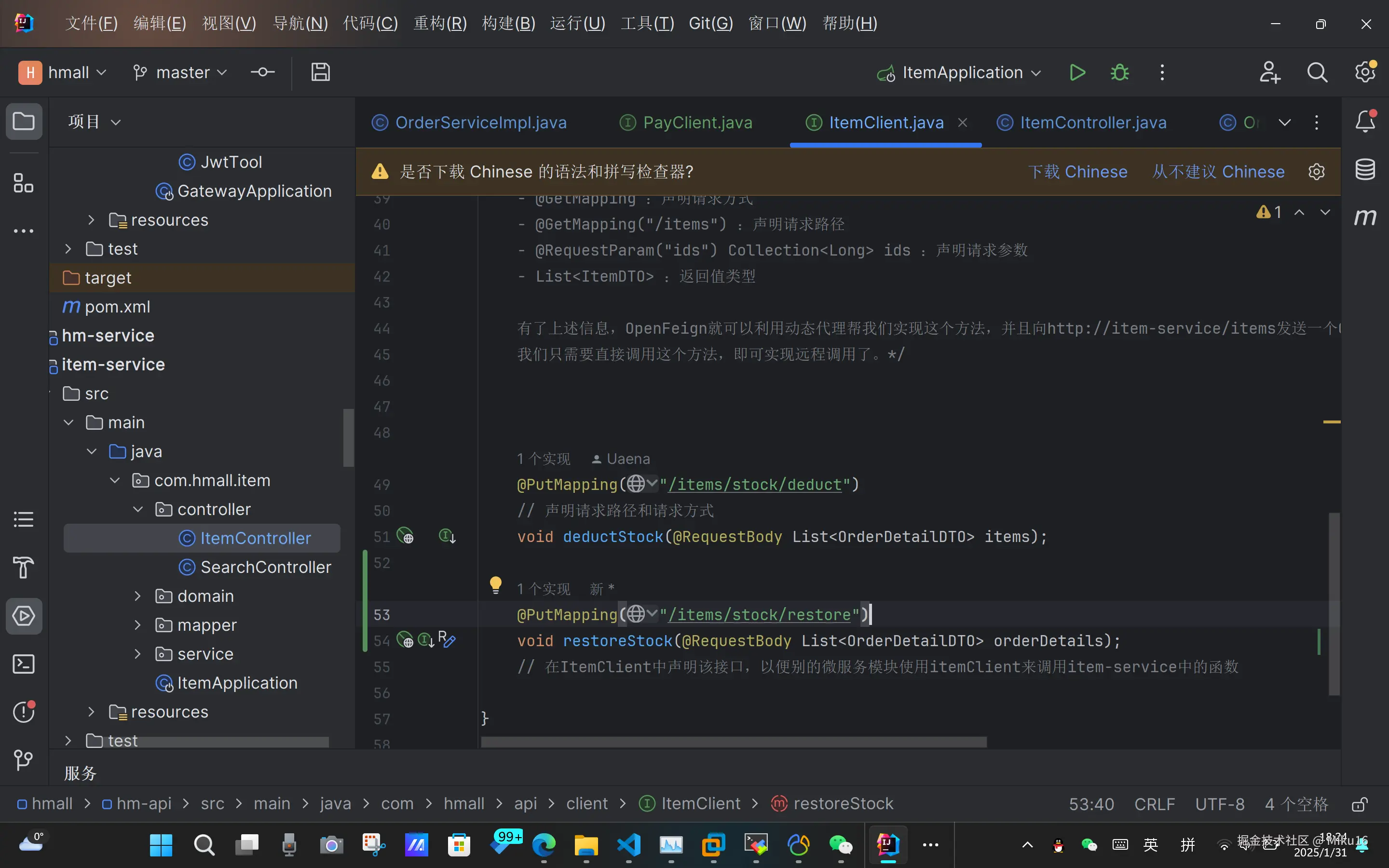Click the yellow intention lightbulb in the editor
The image size is (1389, 868).
[495, 585]
